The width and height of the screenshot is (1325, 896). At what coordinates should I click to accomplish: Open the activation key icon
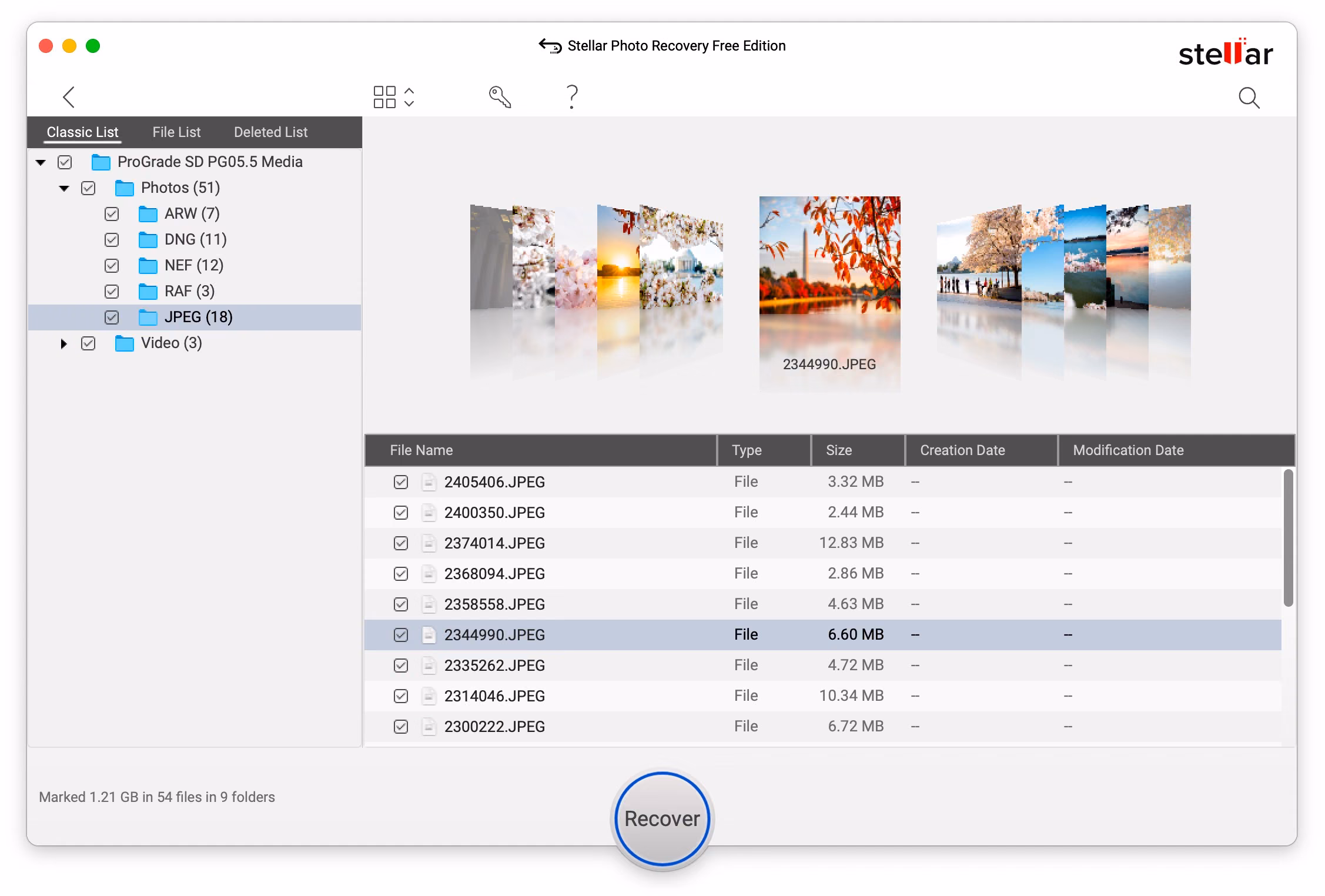click(500, 97)
